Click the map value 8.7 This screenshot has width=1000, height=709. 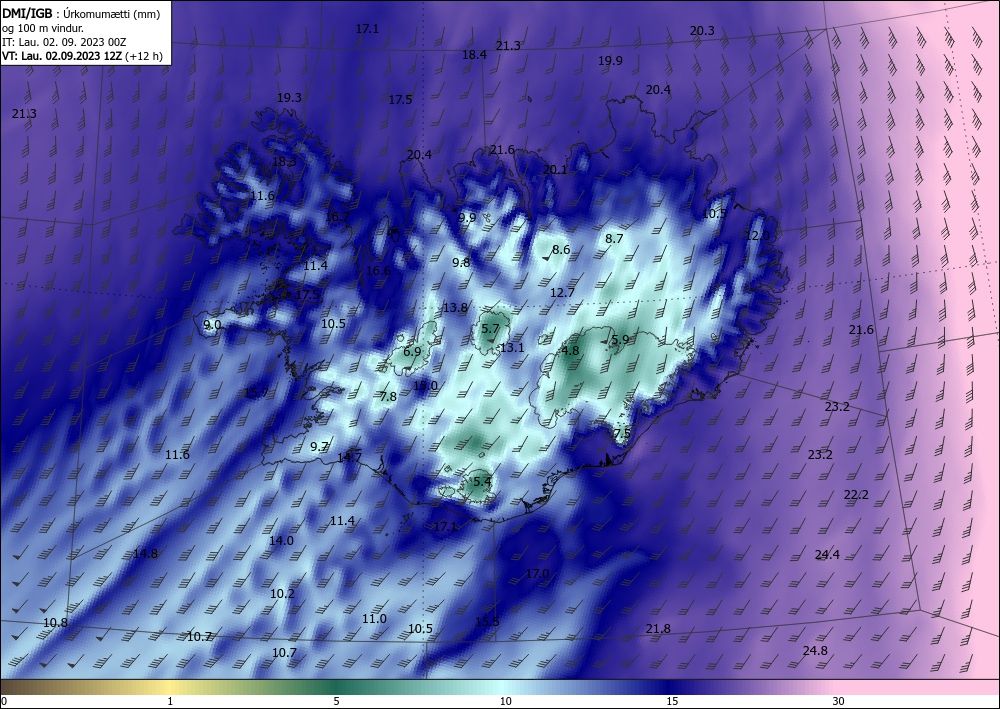tap(614, 239)
